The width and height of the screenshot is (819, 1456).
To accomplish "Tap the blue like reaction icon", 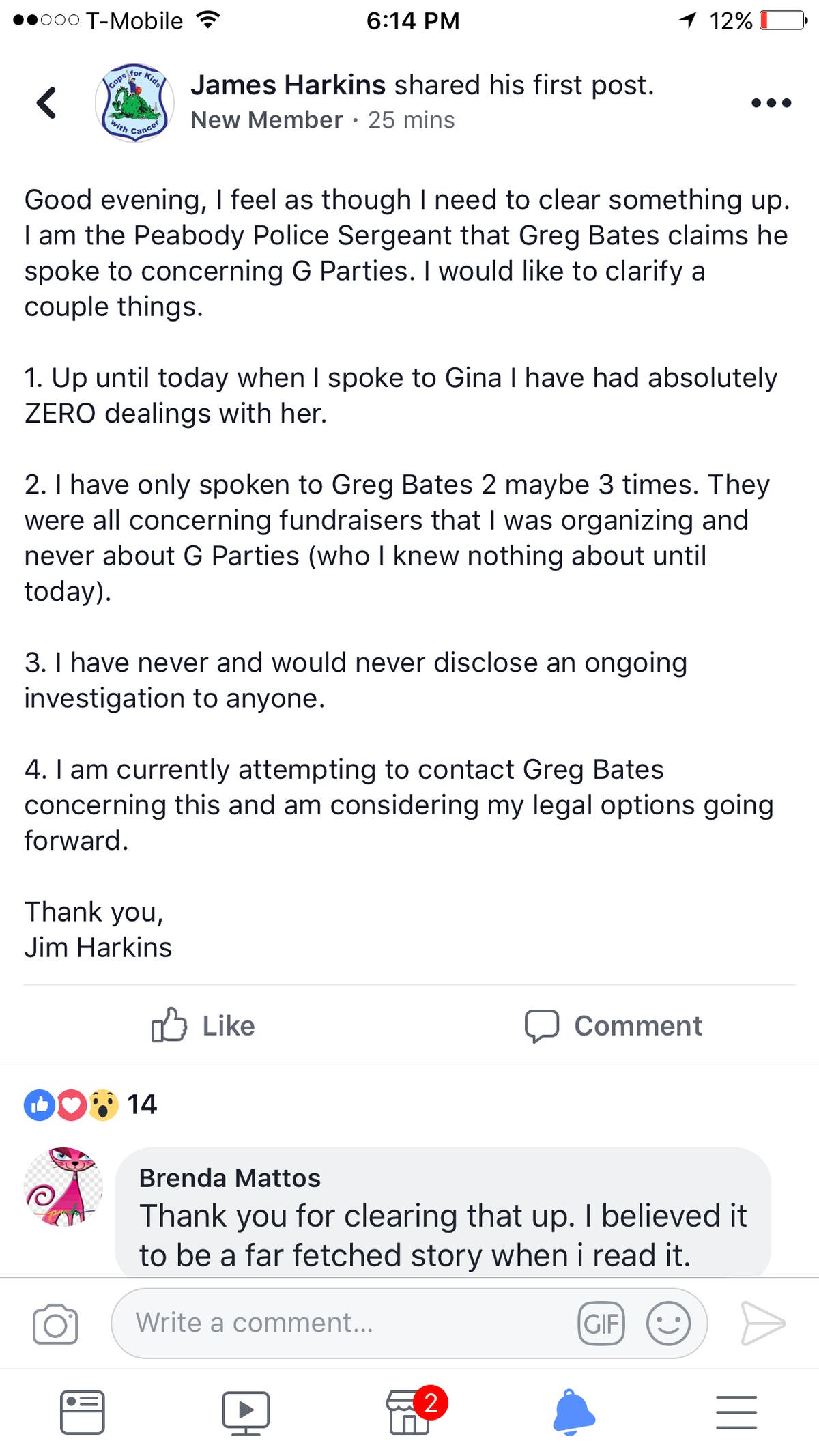I will (x=40, y=1104).
